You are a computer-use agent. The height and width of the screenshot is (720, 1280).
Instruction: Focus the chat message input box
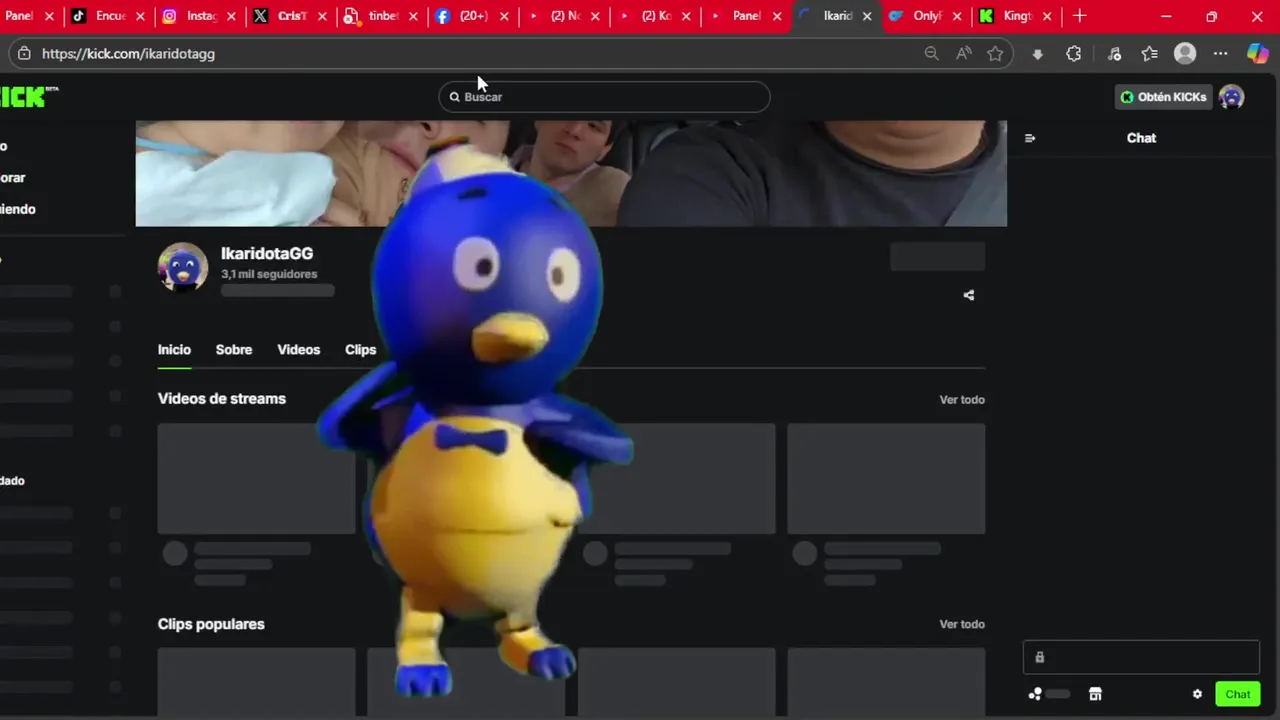click(1141, 657)
